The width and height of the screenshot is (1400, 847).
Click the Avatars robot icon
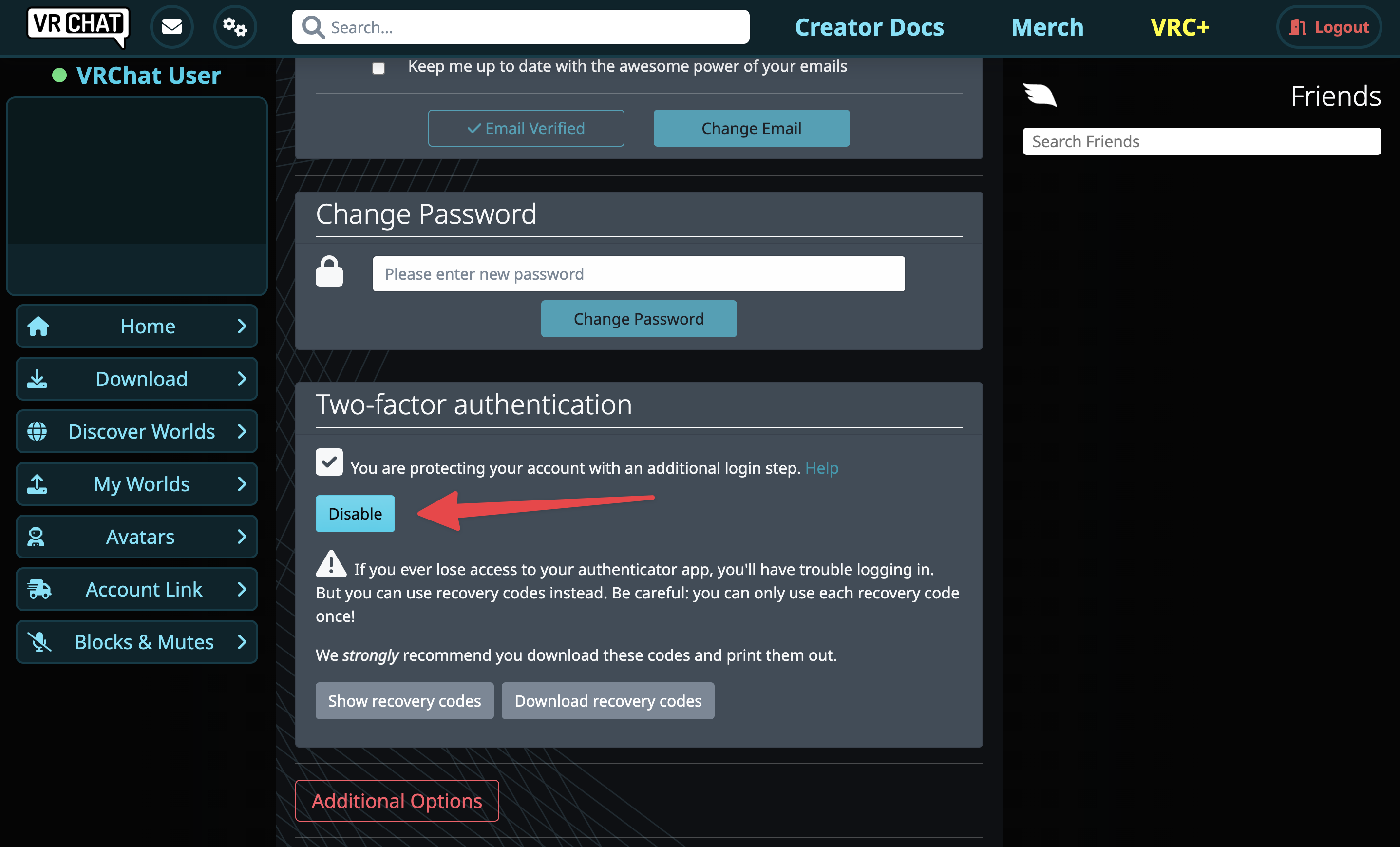[36, 537]
